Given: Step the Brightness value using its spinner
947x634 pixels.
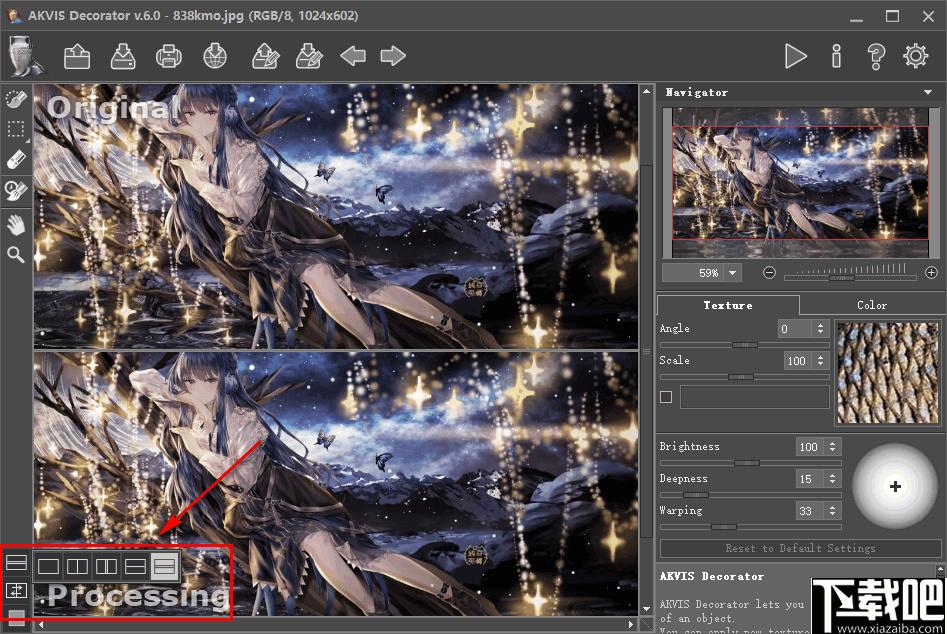Looking at the screenshot, I should tap(832, 447).
